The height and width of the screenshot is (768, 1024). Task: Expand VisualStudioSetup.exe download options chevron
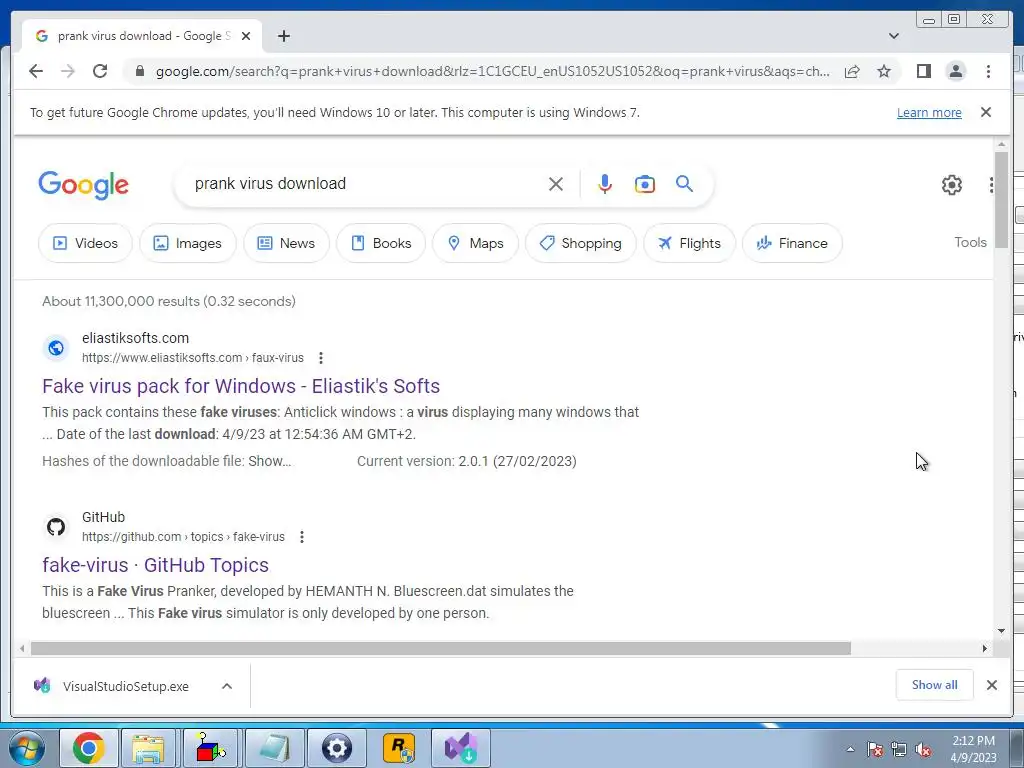227,686
